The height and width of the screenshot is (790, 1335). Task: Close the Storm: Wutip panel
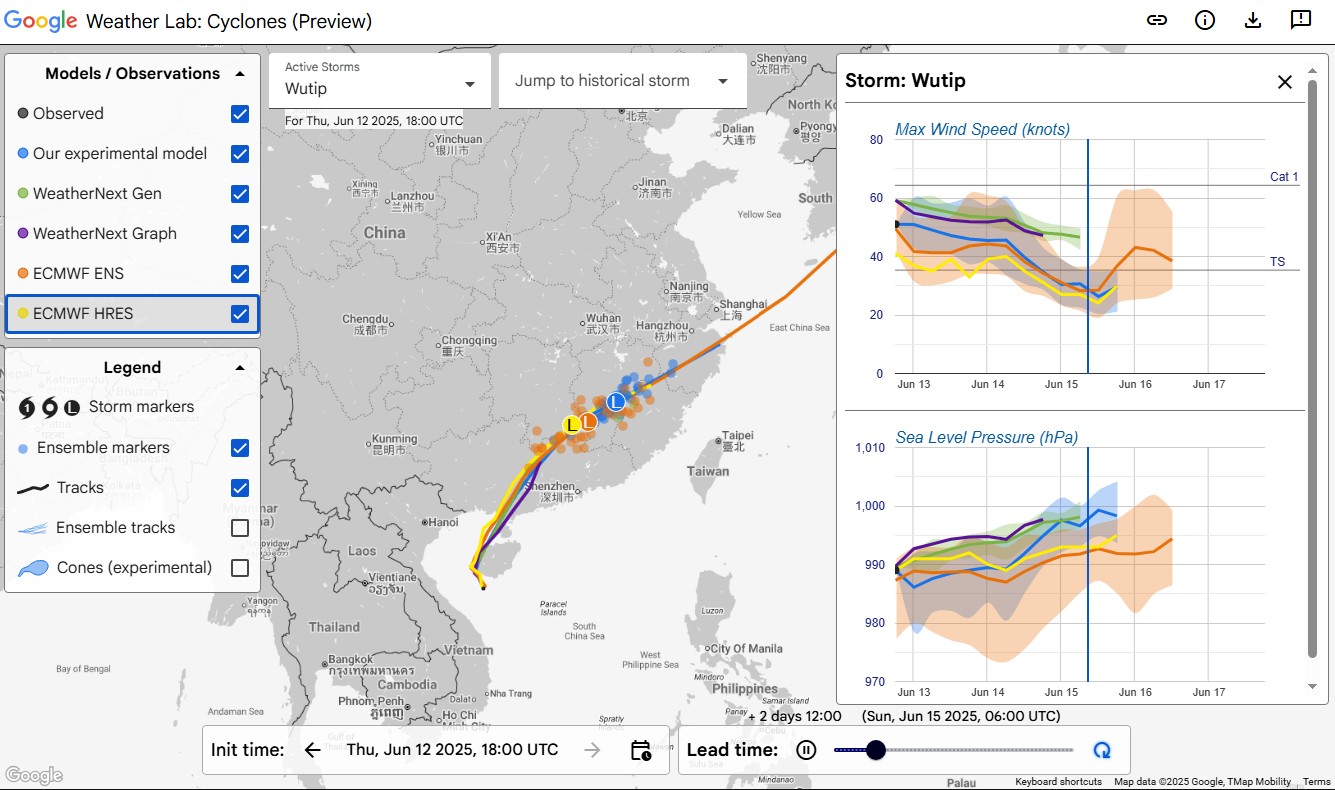click(x=1285, y=82)
